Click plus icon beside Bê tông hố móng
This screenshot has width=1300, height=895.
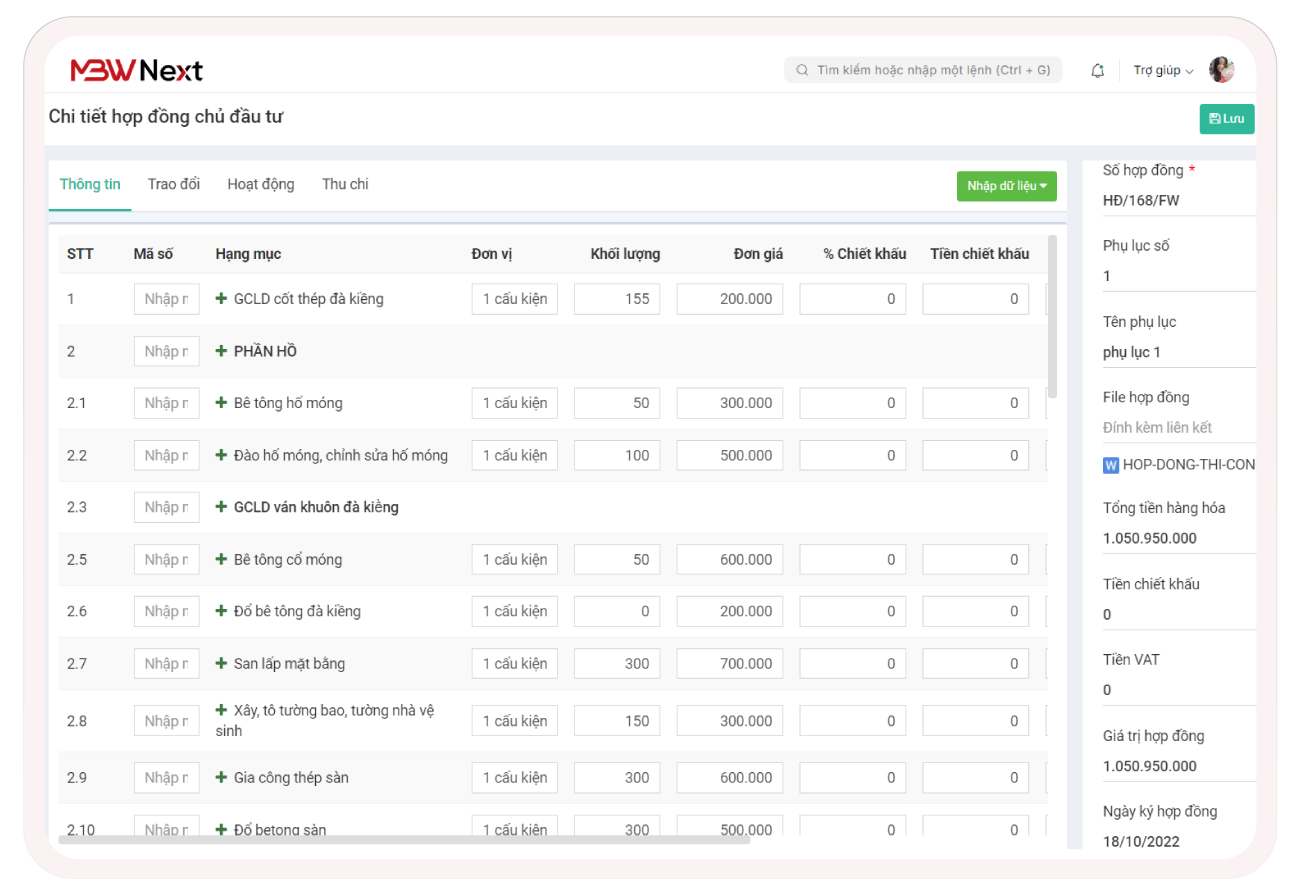pyautogui.click(x=222, y=403)
